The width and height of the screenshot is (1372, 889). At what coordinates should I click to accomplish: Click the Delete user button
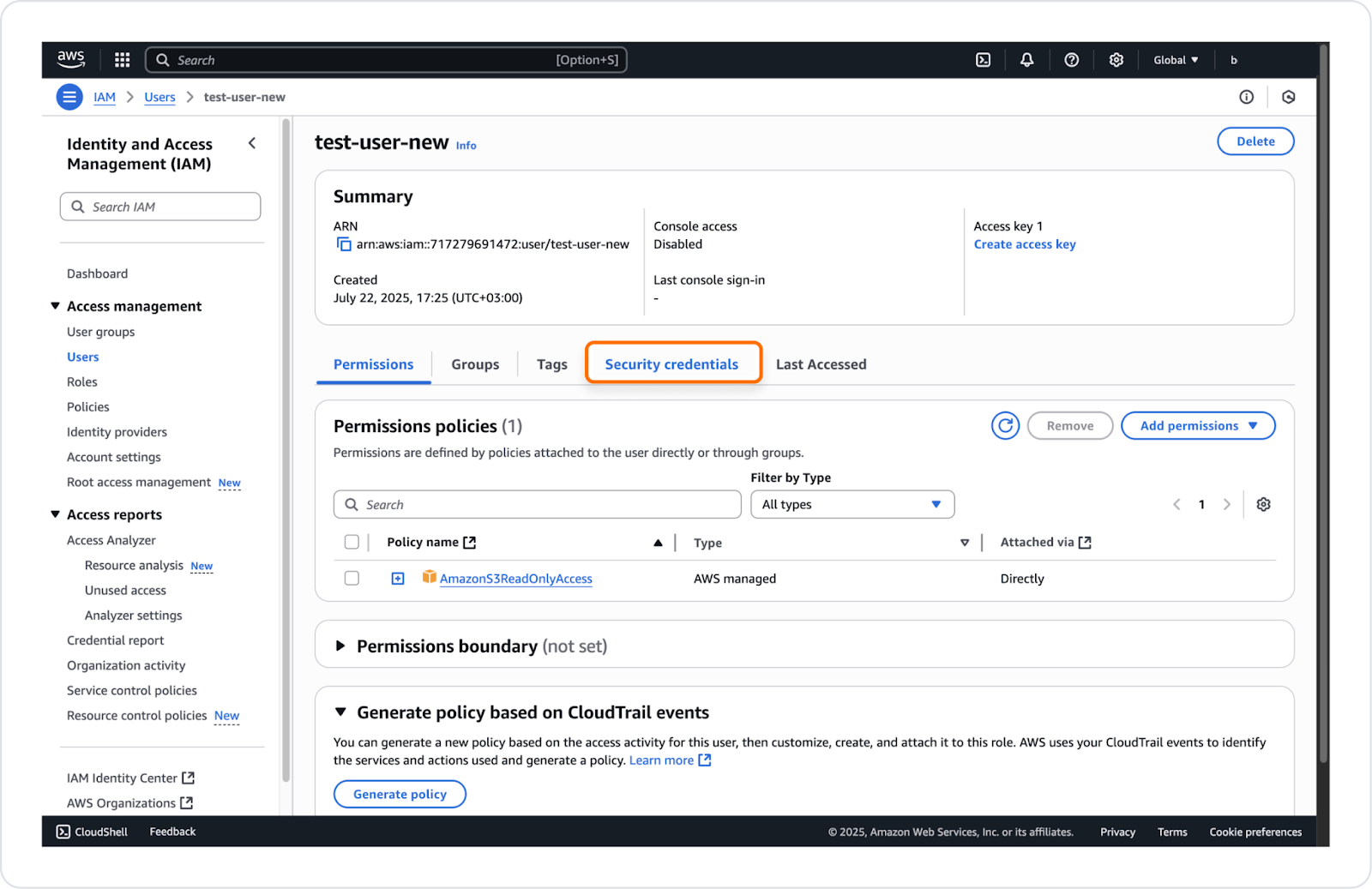click(x=1255, y=141)
